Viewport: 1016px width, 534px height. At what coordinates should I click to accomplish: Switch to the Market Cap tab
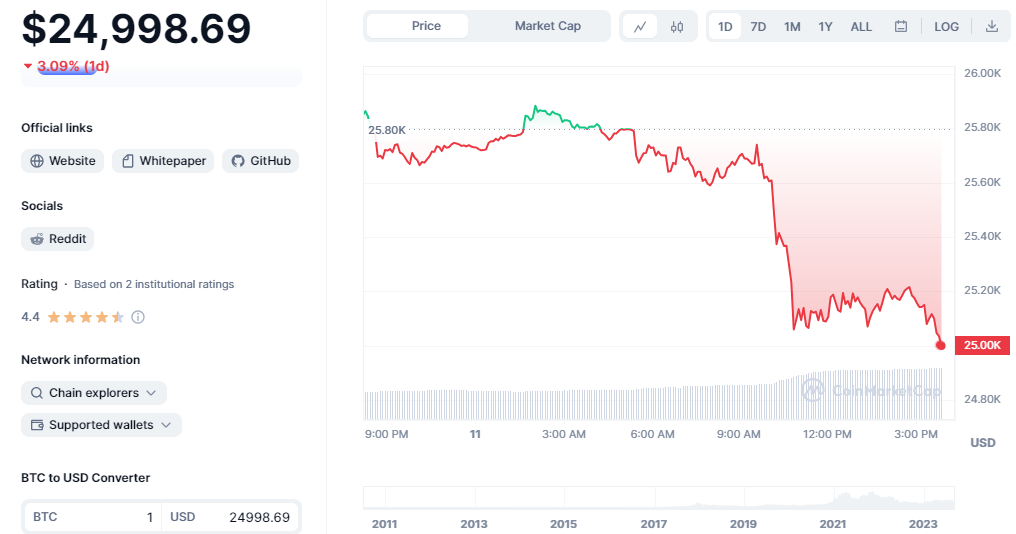tap(547, 26)
